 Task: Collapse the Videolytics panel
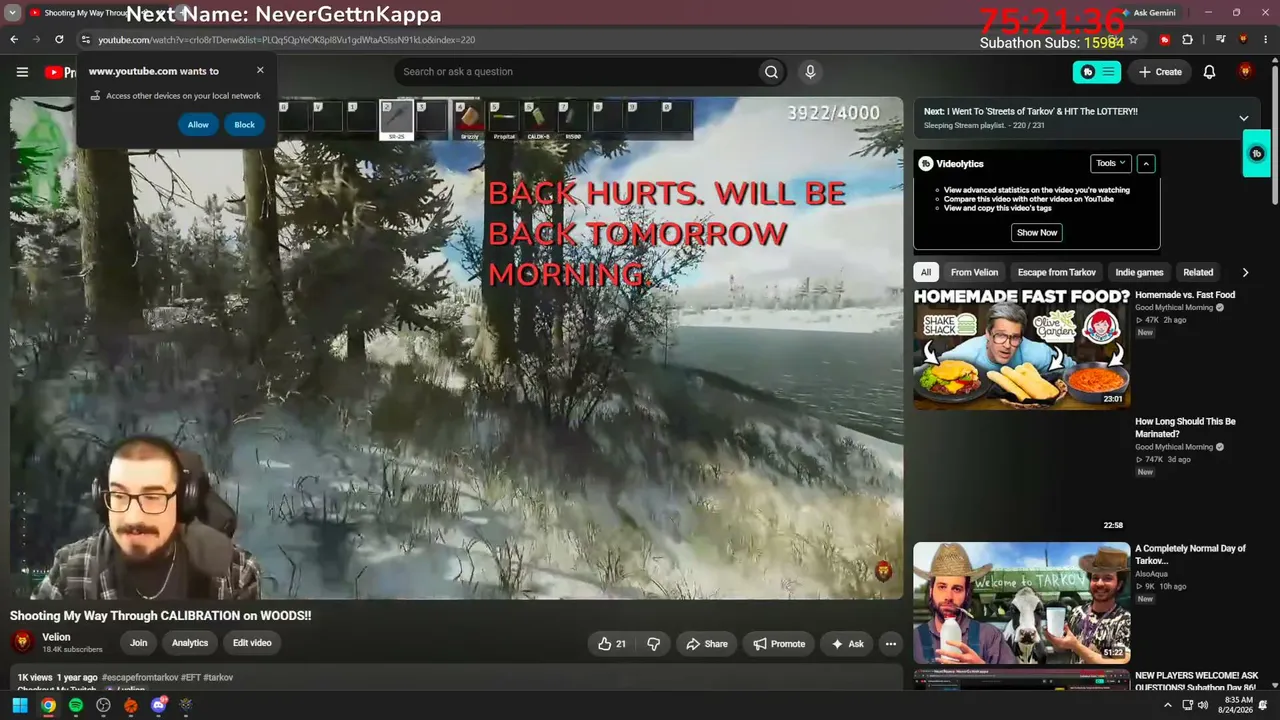[1146, 163]
